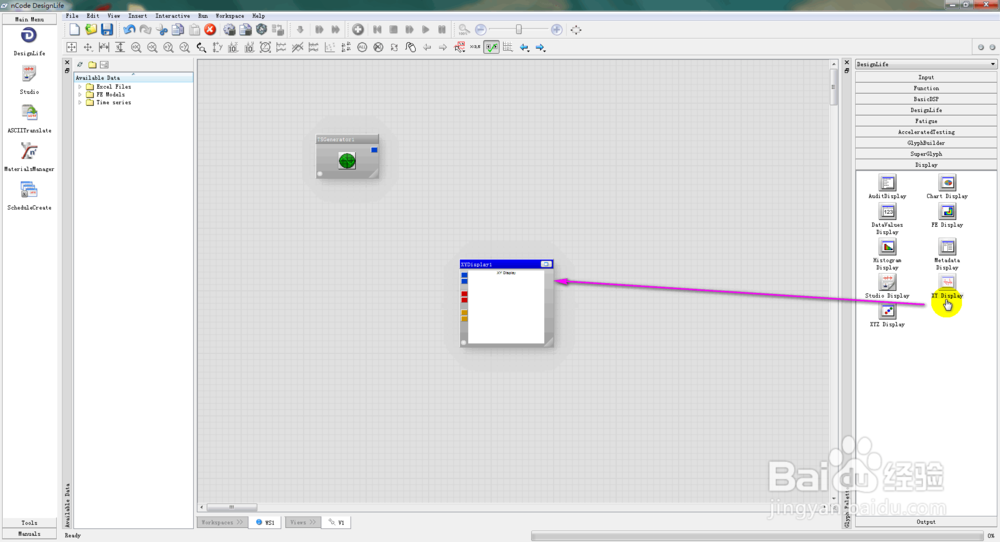1000x542 pixels.
Task: Expand the Excel Files tree folder
Action: (x=80, y=87)
